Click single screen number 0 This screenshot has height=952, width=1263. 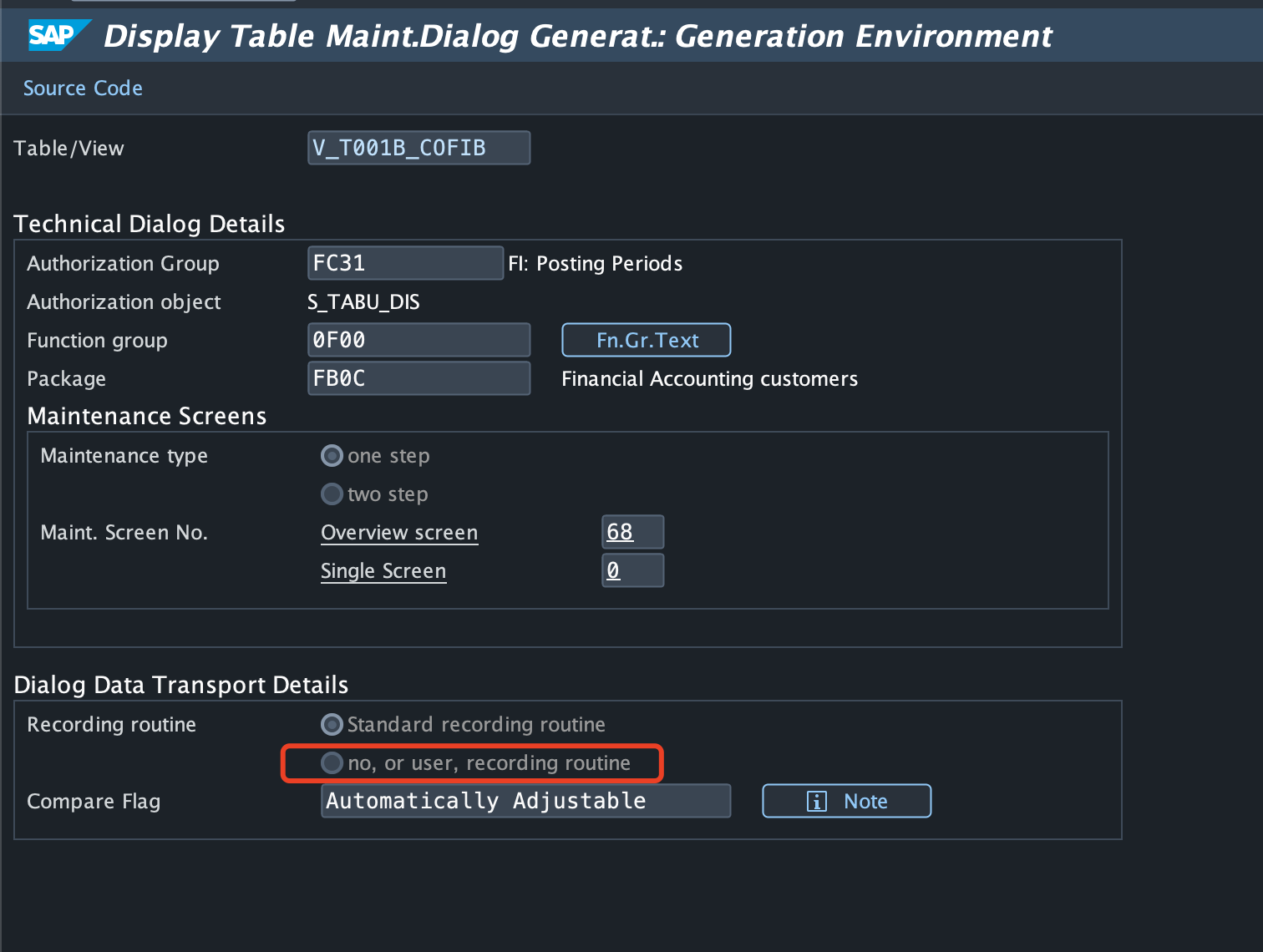[632, 570]
